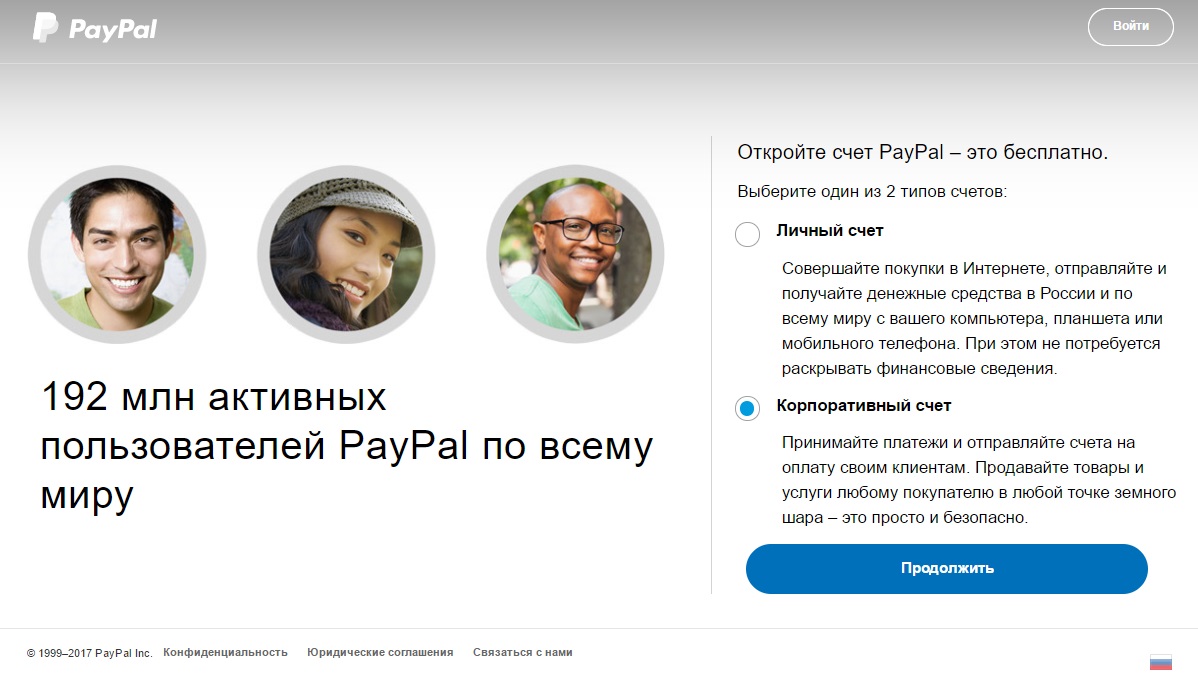Click the Войти login button

point(1131,27)
